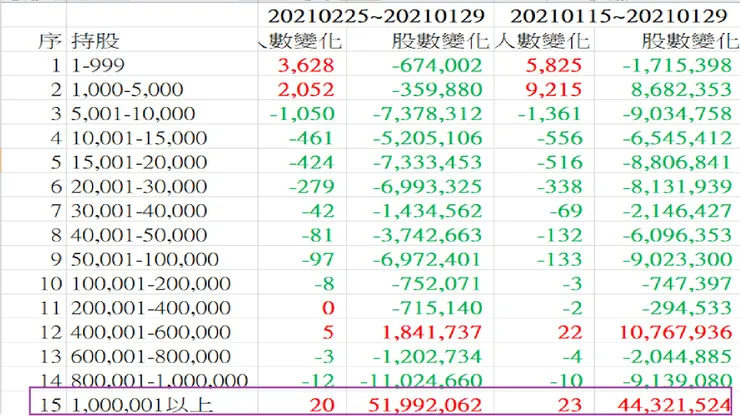Screen dimensions: 740x416
Task: Select the cell reading 1,000-5,000
Action: pyautogui.click(x=127, y=90)
